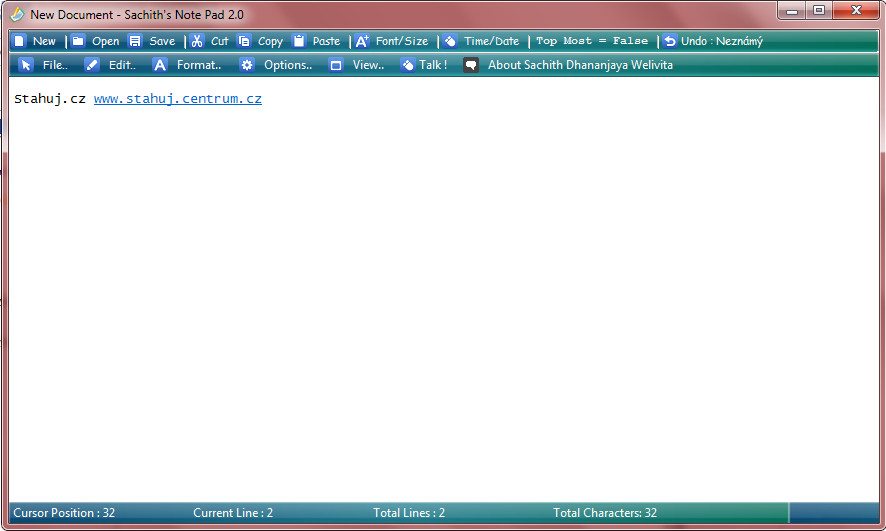Screen dimensions: 886x531
Task: Click the File menu pointer icon
Action: pyautogui.click(x=25, y=65)
